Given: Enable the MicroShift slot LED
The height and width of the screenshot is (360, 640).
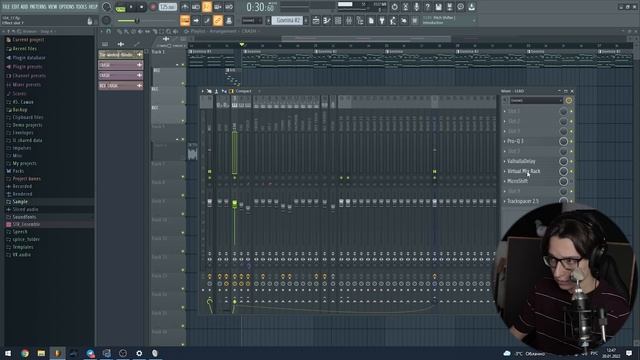Looking at the screenshot, I should 571,181.
